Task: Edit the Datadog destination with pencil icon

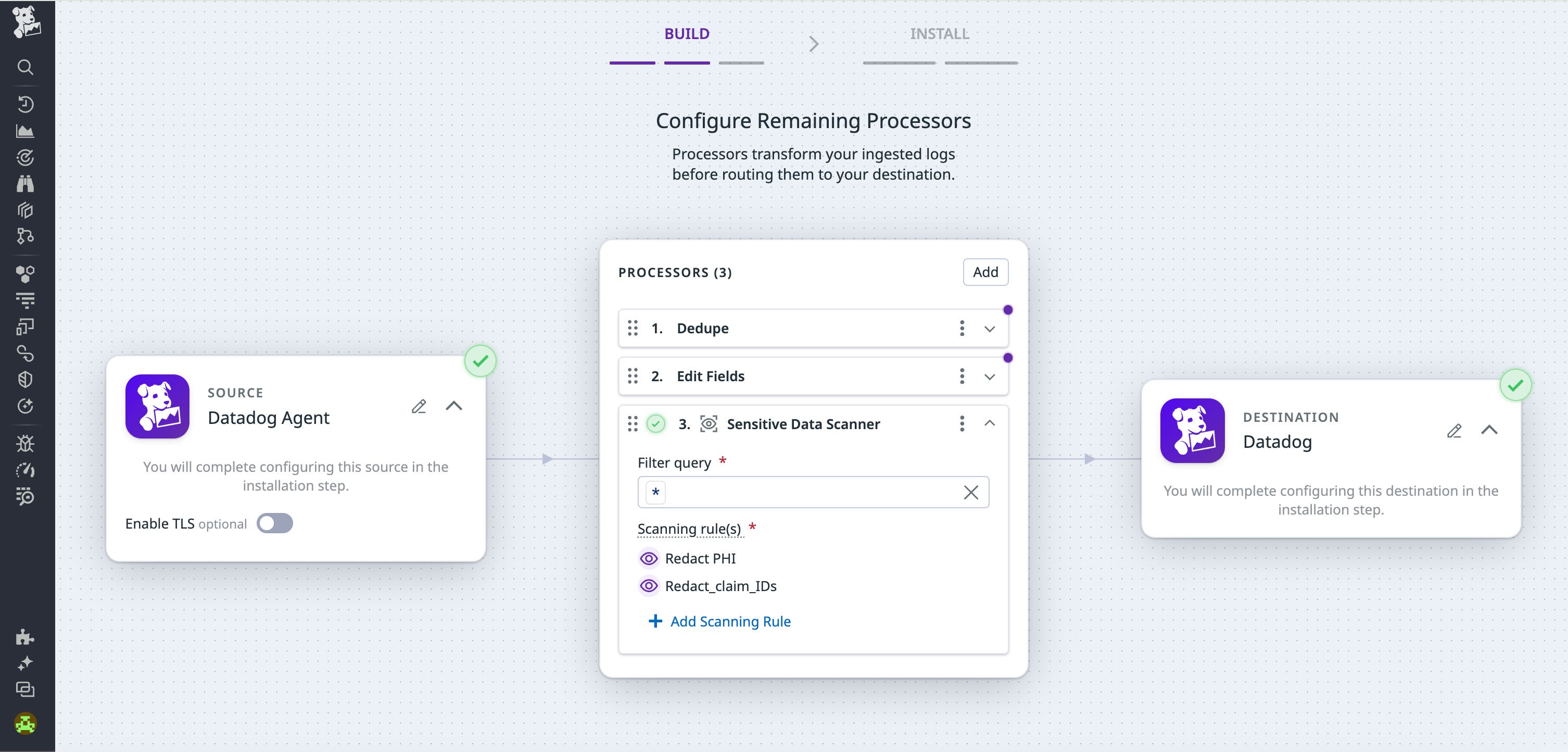Action: coord(1454,431)
